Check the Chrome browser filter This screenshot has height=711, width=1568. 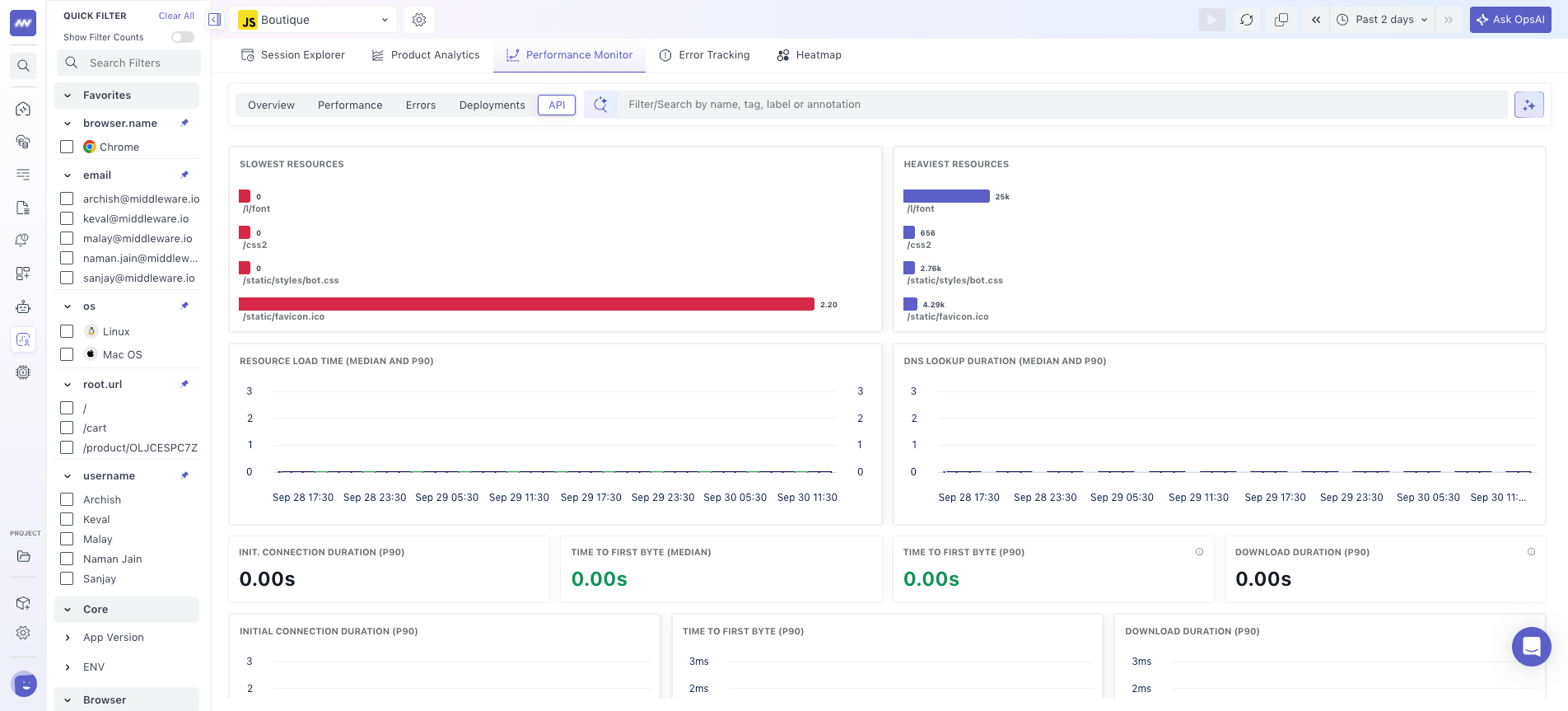point(67,147)
